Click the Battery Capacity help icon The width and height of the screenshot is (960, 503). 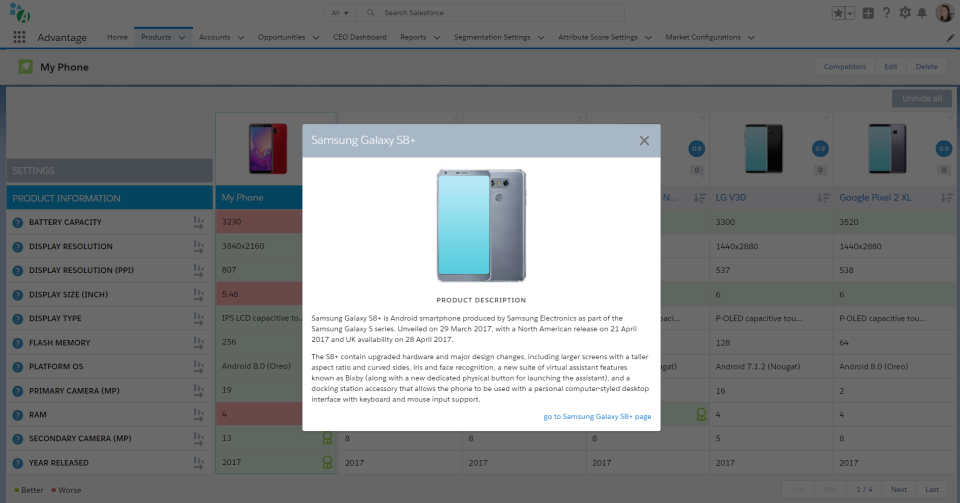point(18,223)
